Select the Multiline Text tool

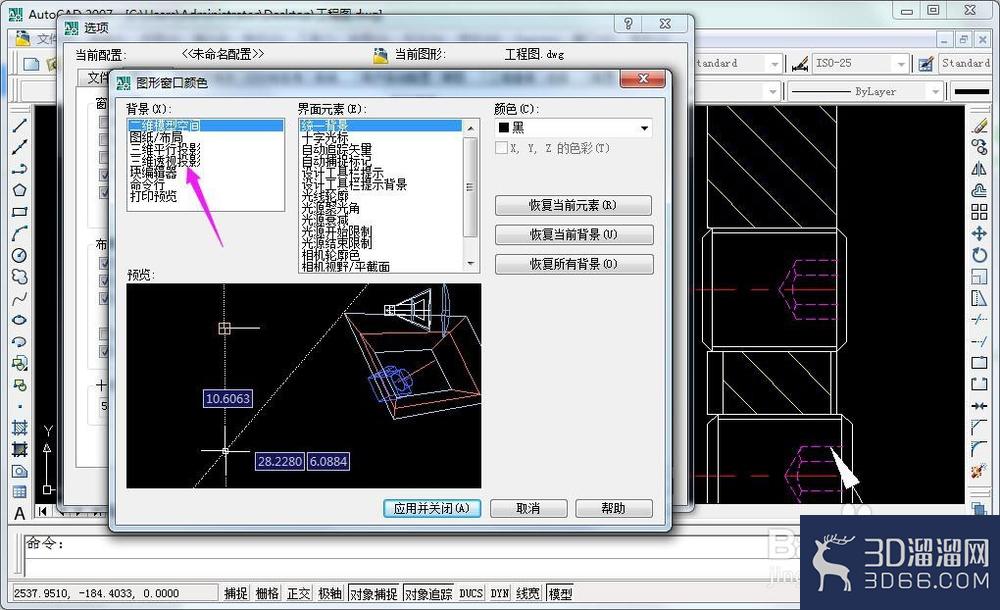click(x=20, y=514)
